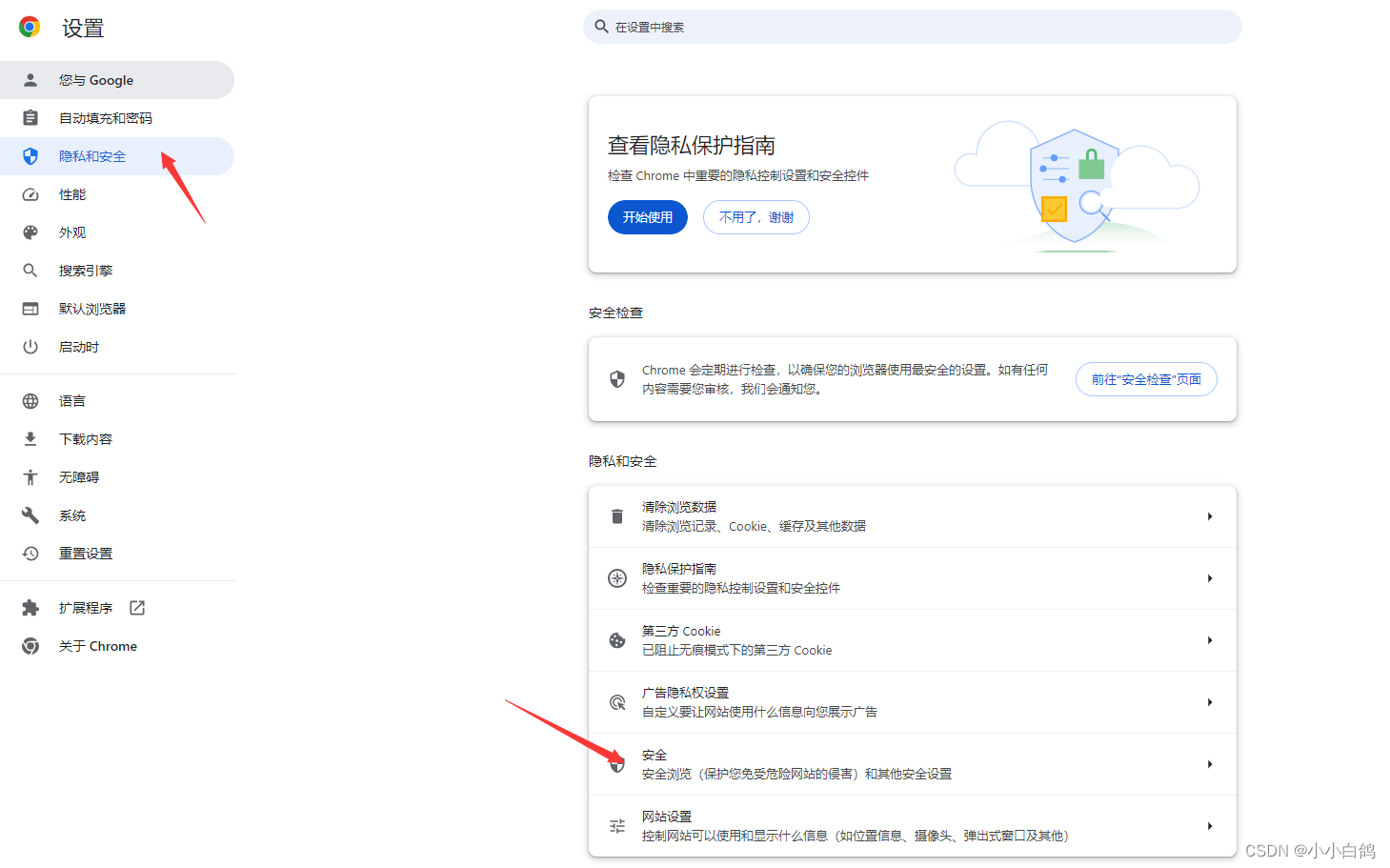1390x868 pixels.
Task: Click the clipboard icon for 自动填充和密码
Action: pyautogui.click(x=30, y=118)
